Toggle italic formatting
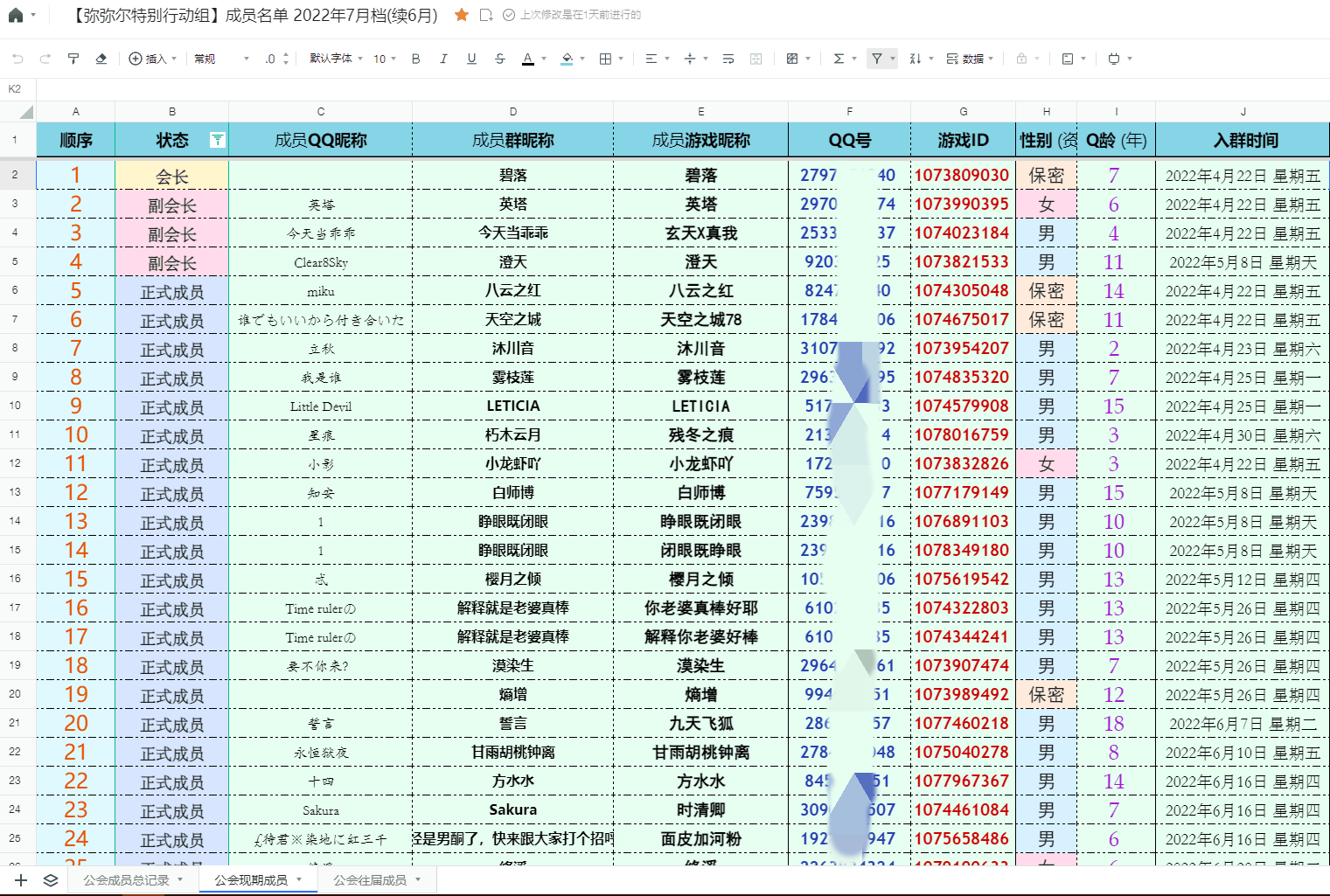Viewport: 1330px width, 896px height. 443,59
